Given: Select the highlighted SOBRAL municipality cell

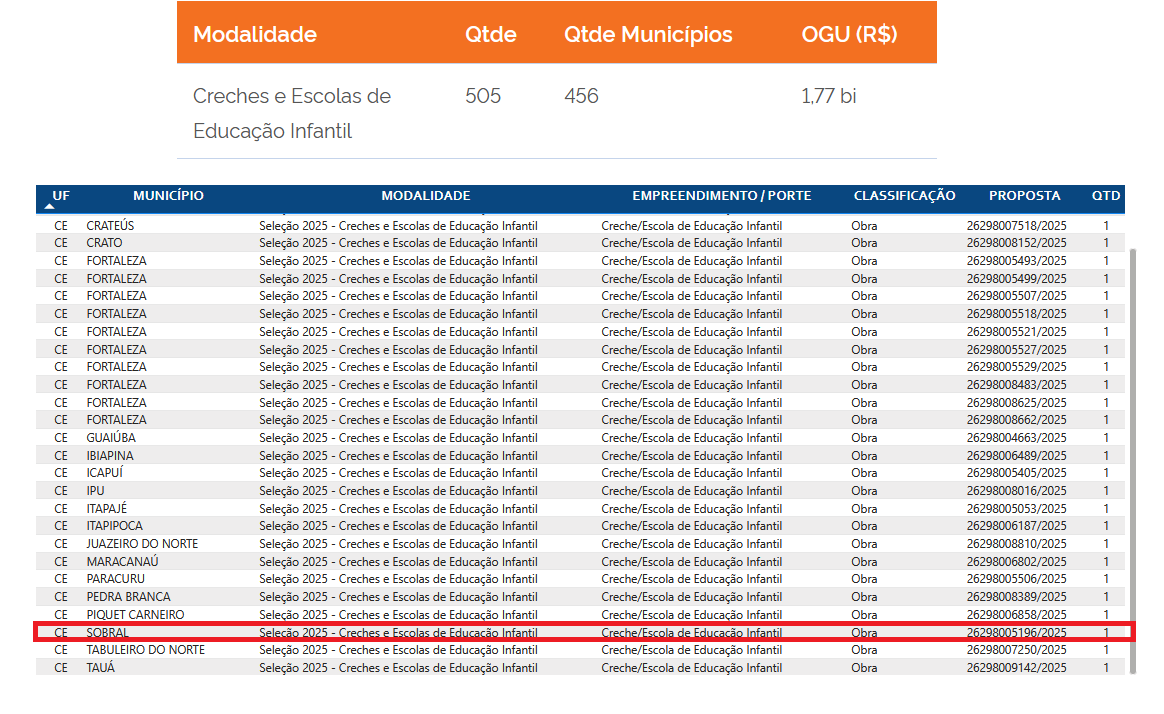Looking at the screenshot, I should click(x=108, y=633).
